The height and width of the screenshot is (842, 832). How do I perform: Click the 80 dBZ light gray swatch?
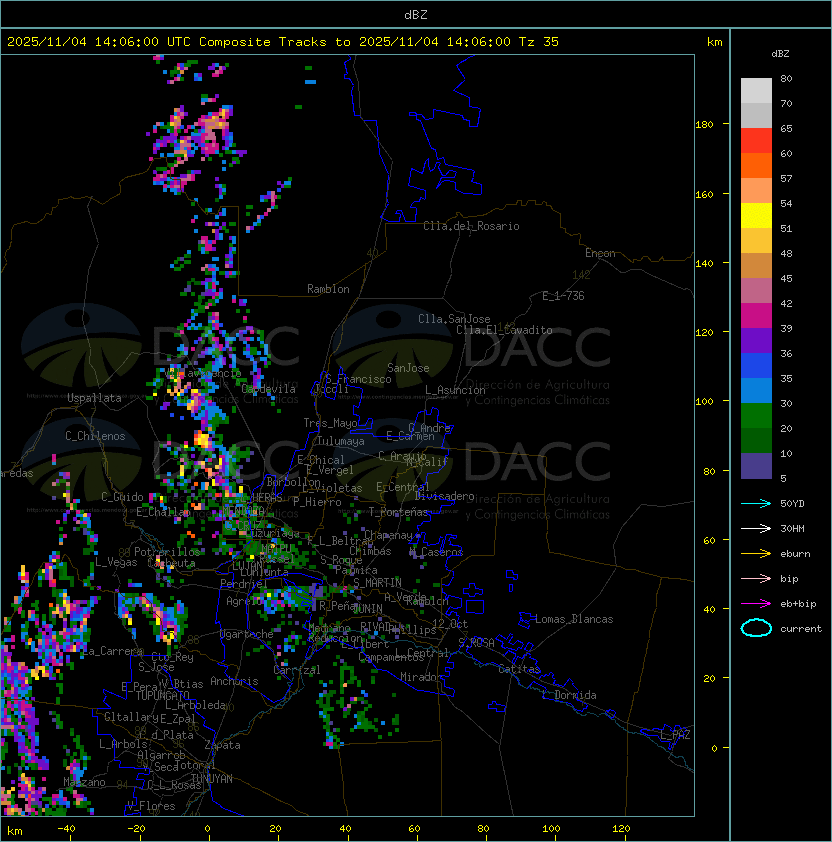pos(756,91)
